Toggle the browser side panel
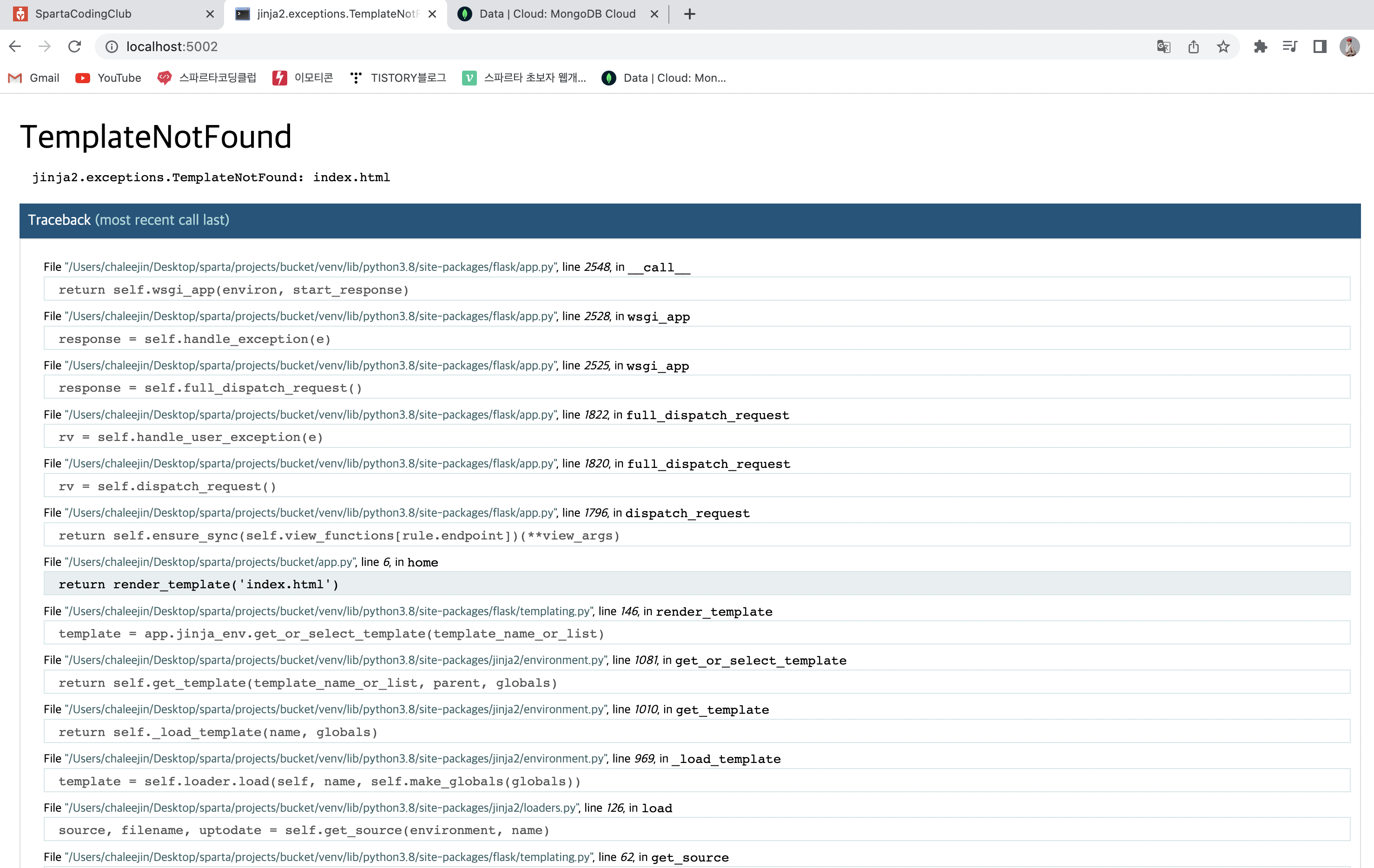The image size is (1374, 868). [1320, 46]
